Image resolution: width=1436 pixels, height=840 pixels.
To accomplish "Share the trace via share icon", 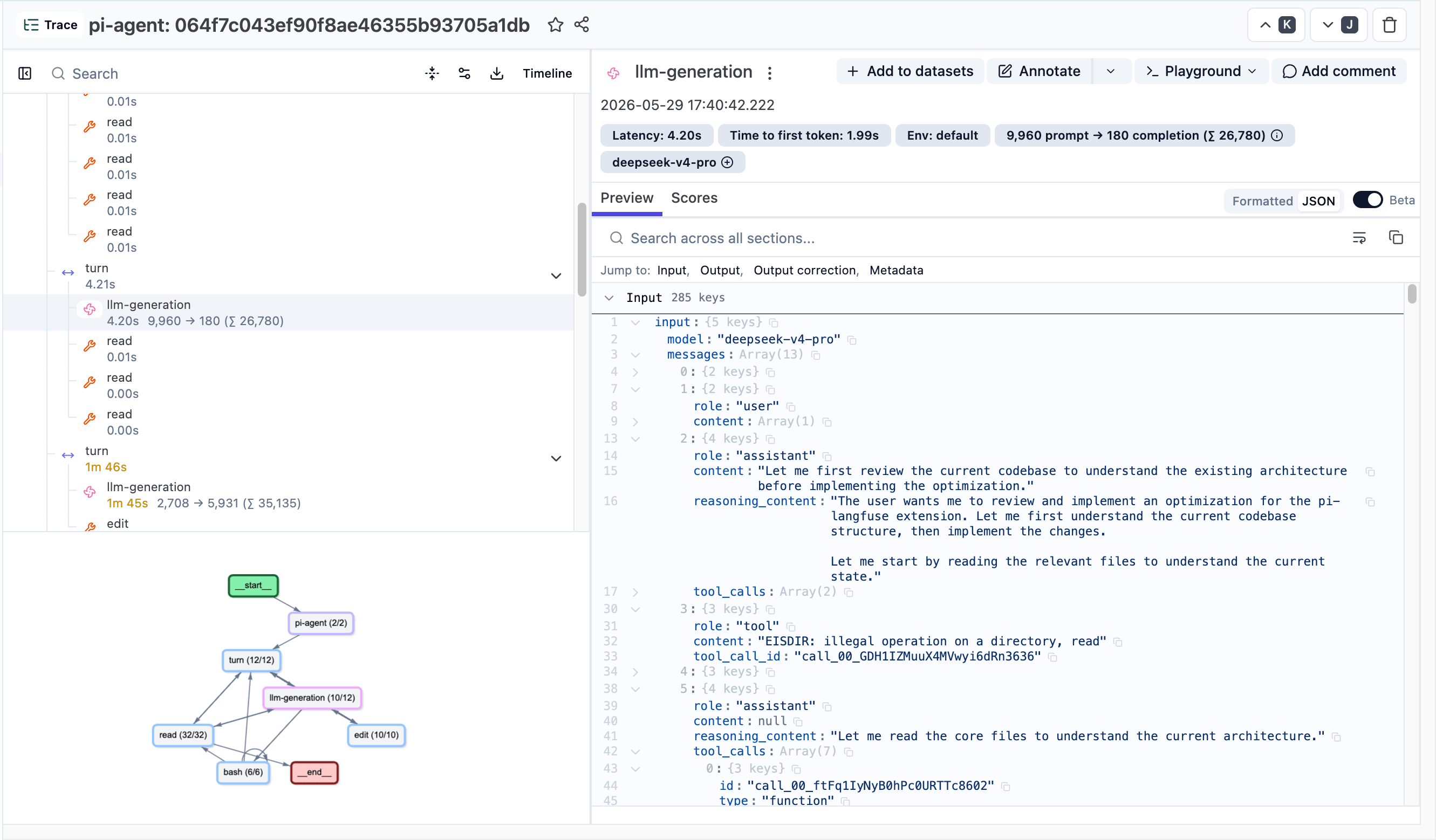I will [x=581, y=24].
